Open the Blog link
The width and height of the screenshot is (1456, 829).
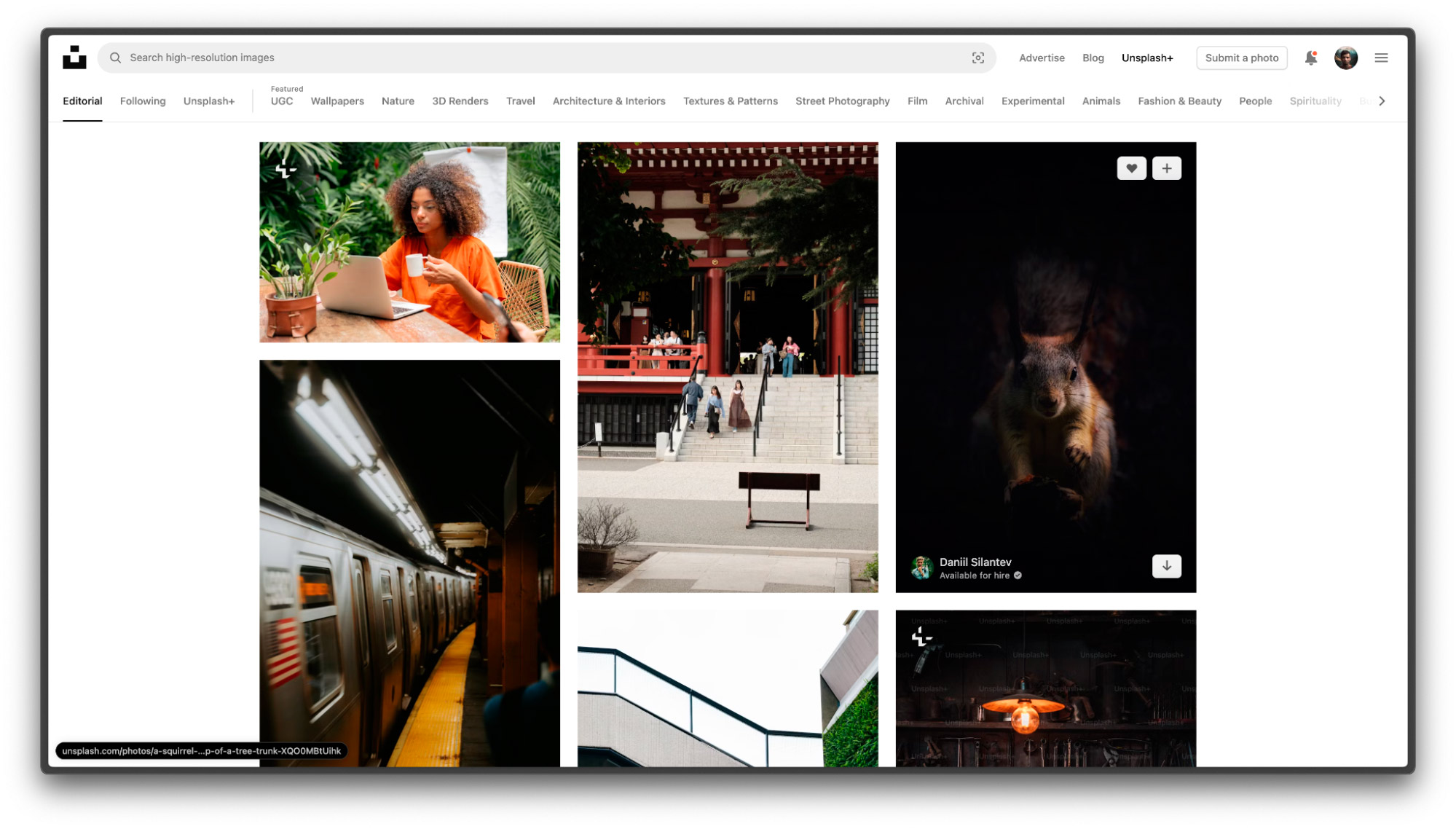click(x=1093, y=58)
